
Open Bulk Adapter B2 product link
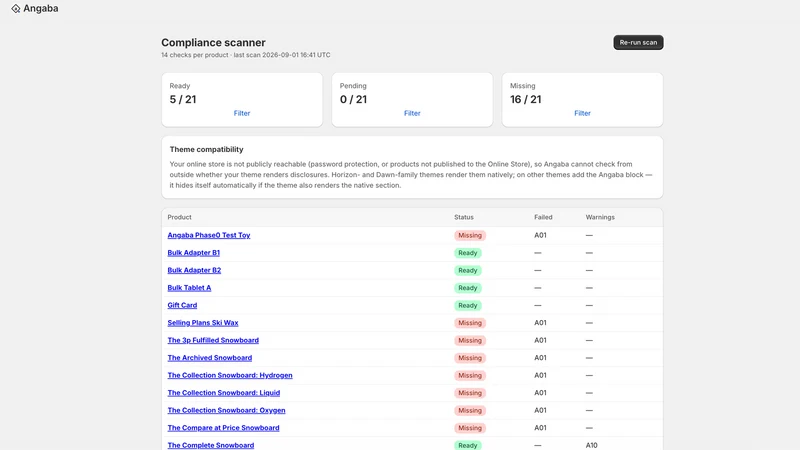pyautogui.click(x=194, y=270)
